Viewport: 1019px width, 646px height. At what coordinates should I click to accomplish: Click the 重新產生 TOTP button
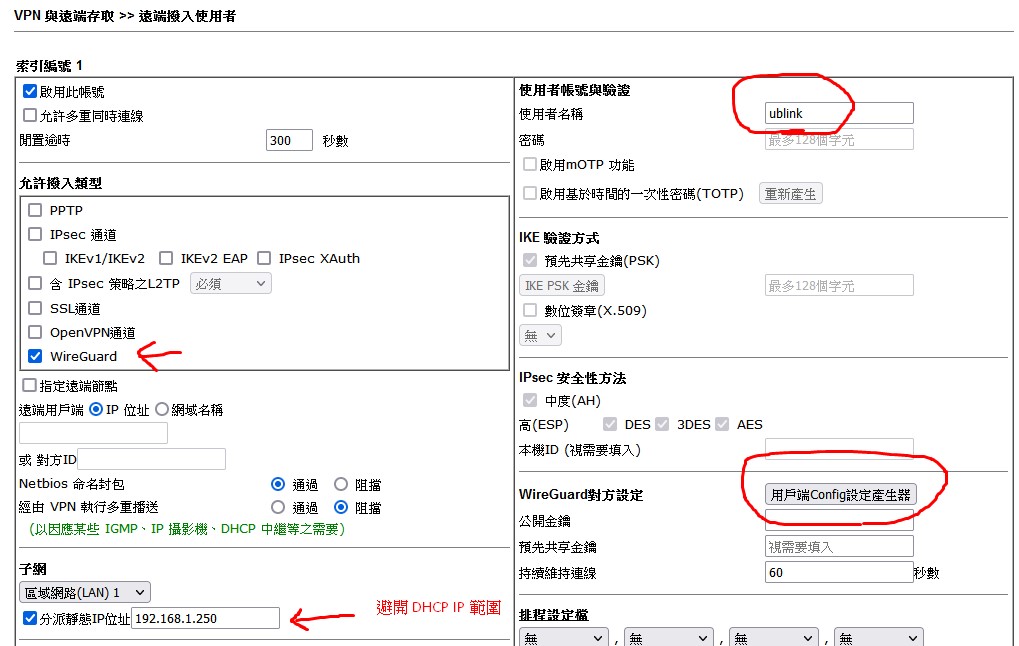[790, 194]
